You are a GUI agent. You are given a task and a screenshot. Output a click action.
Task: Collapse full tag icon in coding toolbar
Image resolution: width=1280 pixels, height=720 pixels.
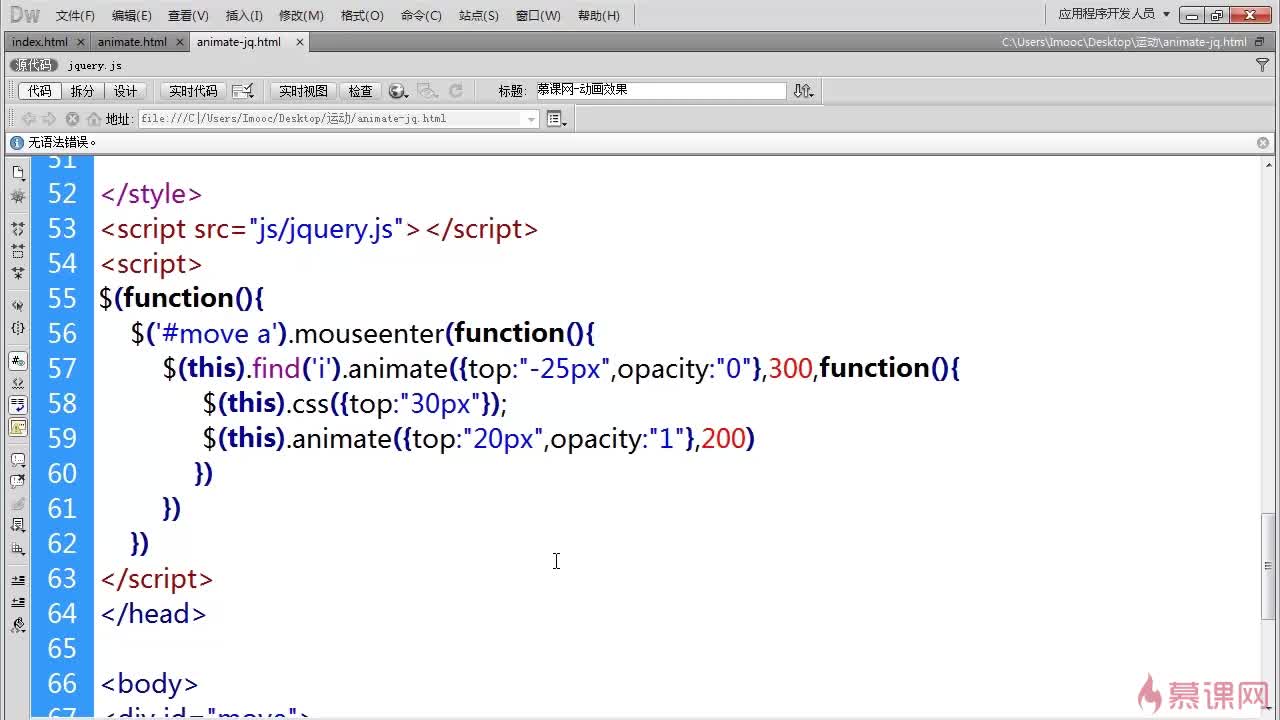tap(18, 228)
